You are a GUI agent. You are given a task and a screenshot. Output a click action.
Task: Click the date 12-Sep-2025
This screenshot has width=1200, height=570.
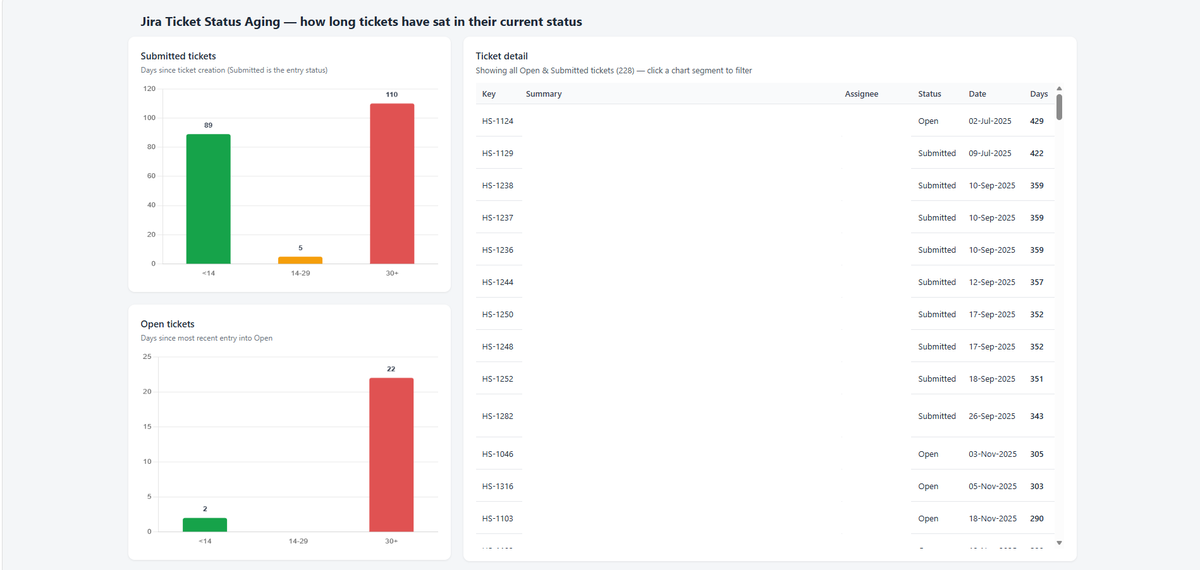click(992, 282)
